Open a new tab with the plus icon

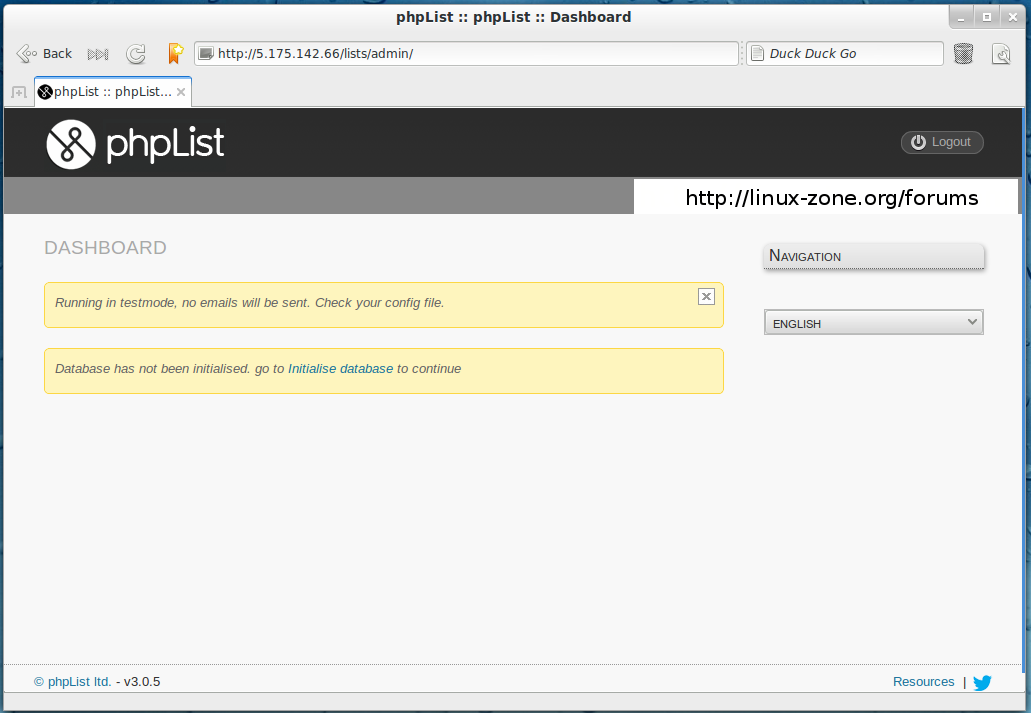click(x=18, y=92)
